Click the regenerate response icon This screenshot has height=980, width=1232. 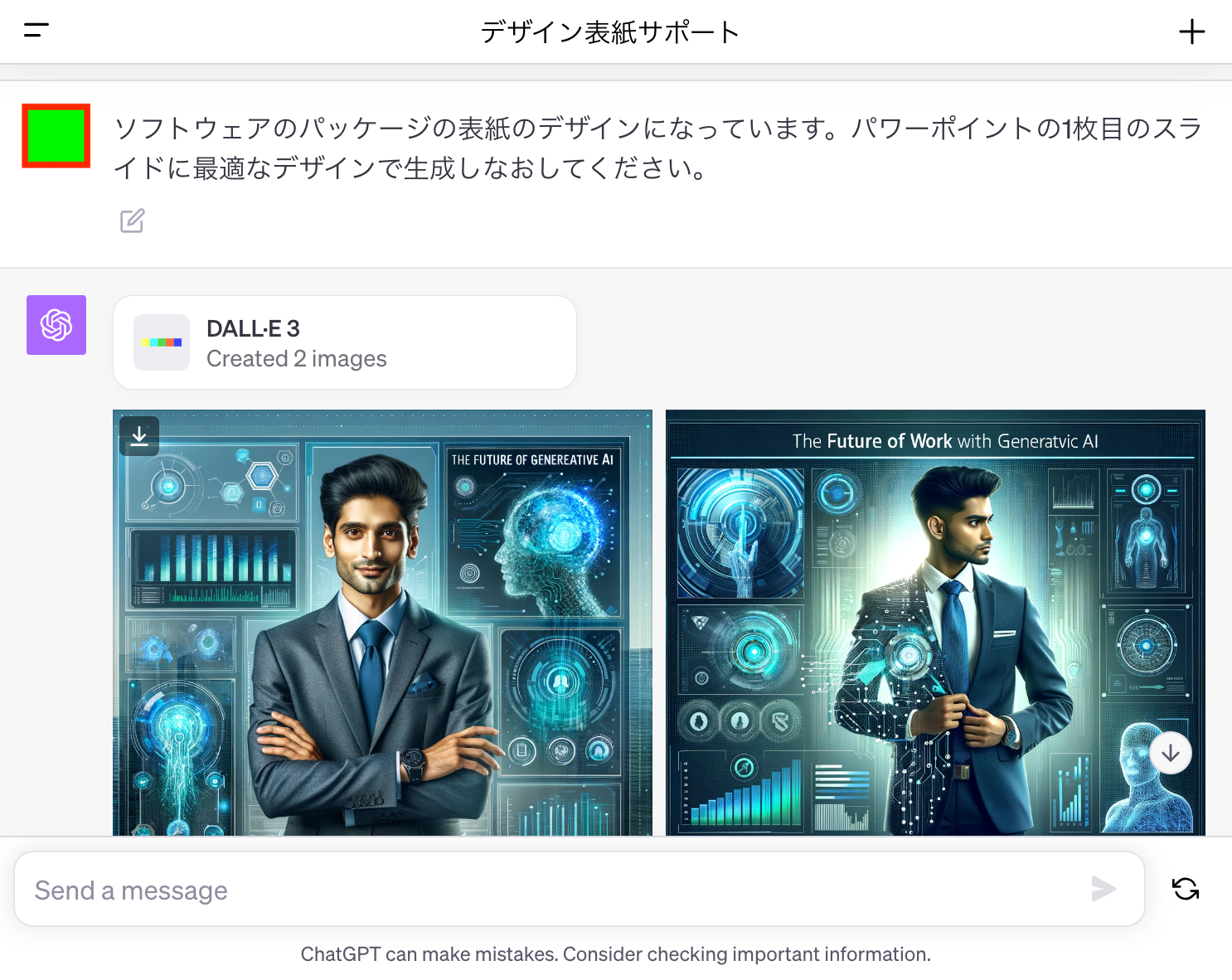point(1186,889)
